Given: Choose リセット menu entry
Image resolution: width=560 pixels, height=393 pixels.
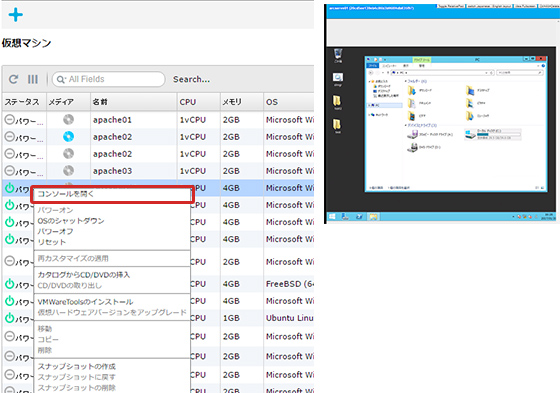Looking at the screenshot, I should coord(52,242).
